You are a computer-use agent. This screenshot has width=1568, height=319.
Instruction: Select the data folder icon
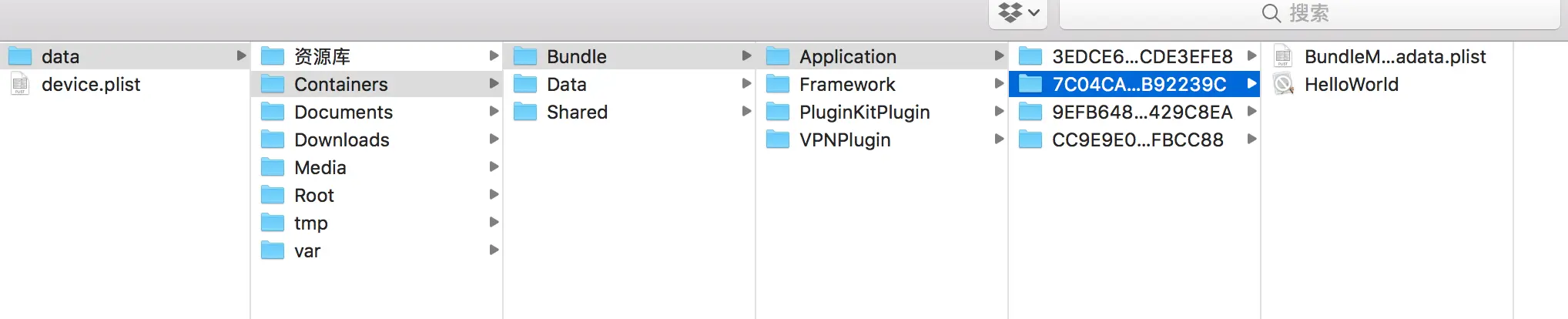point(20,56)
